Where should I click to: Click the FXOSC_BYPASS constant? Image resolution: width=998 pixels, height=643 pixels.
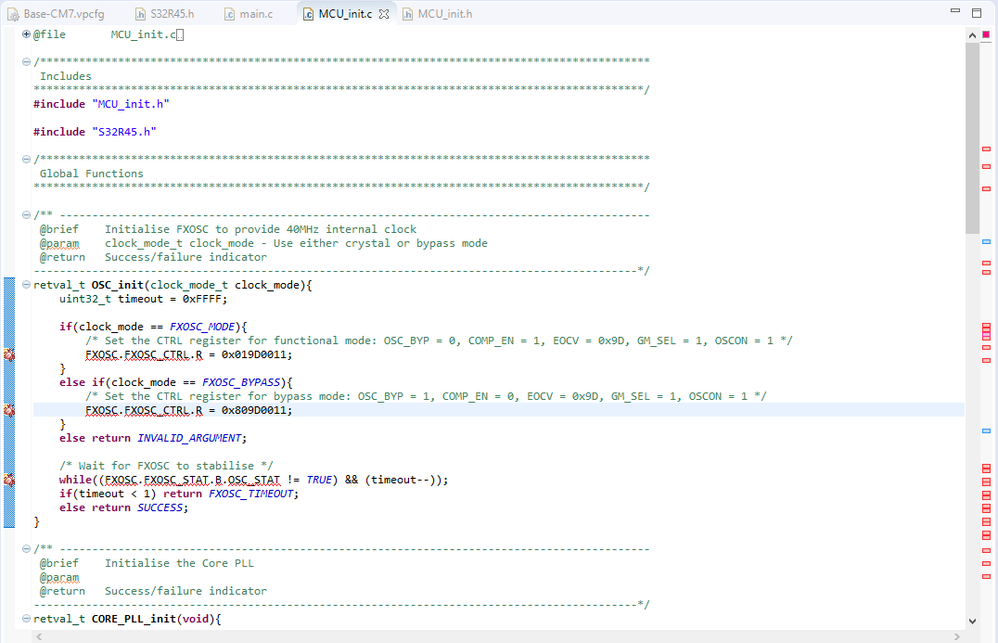[x=241, y=382]
